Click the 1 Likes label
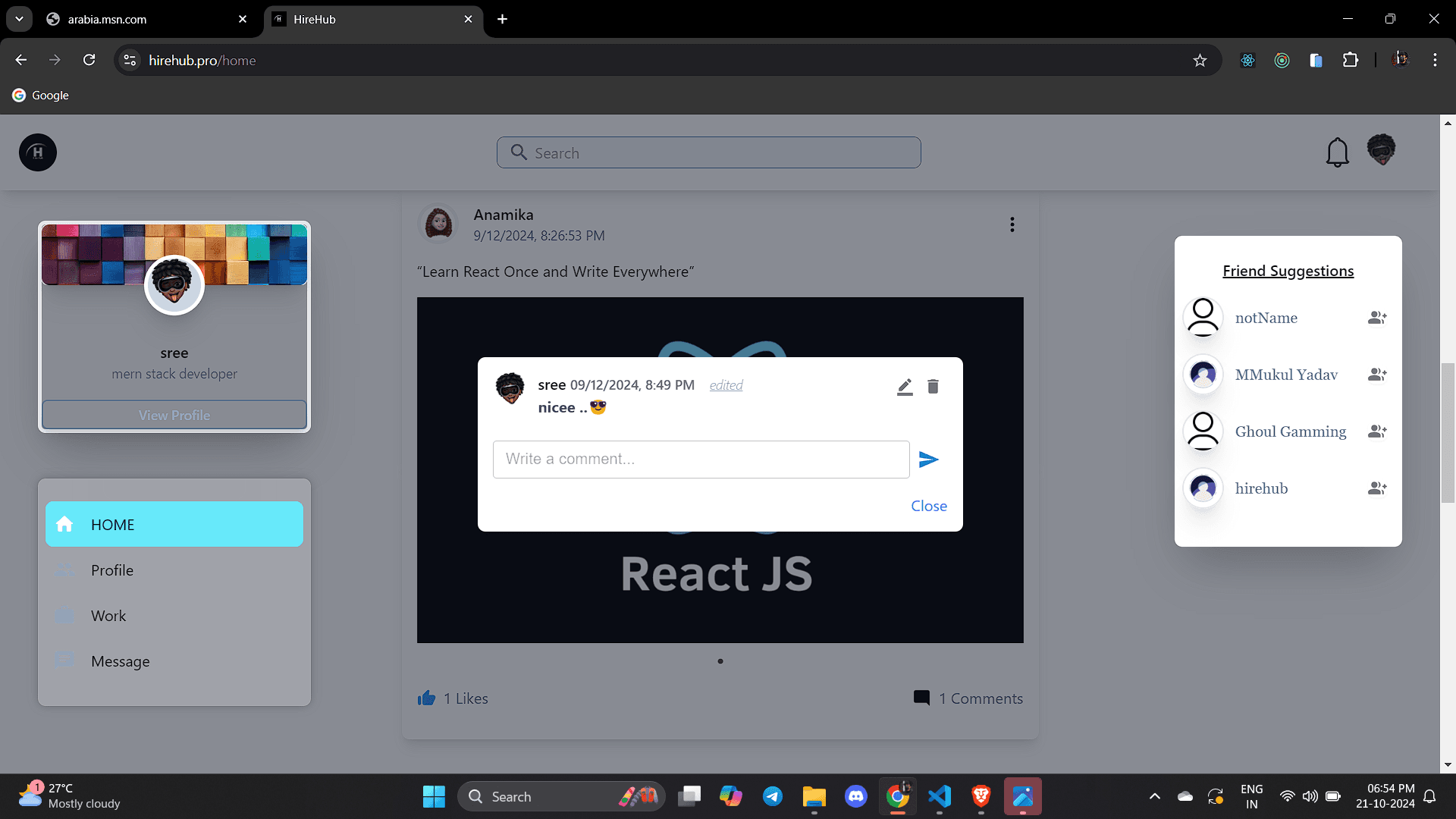The image size is (1456, 819). point(466,698)
